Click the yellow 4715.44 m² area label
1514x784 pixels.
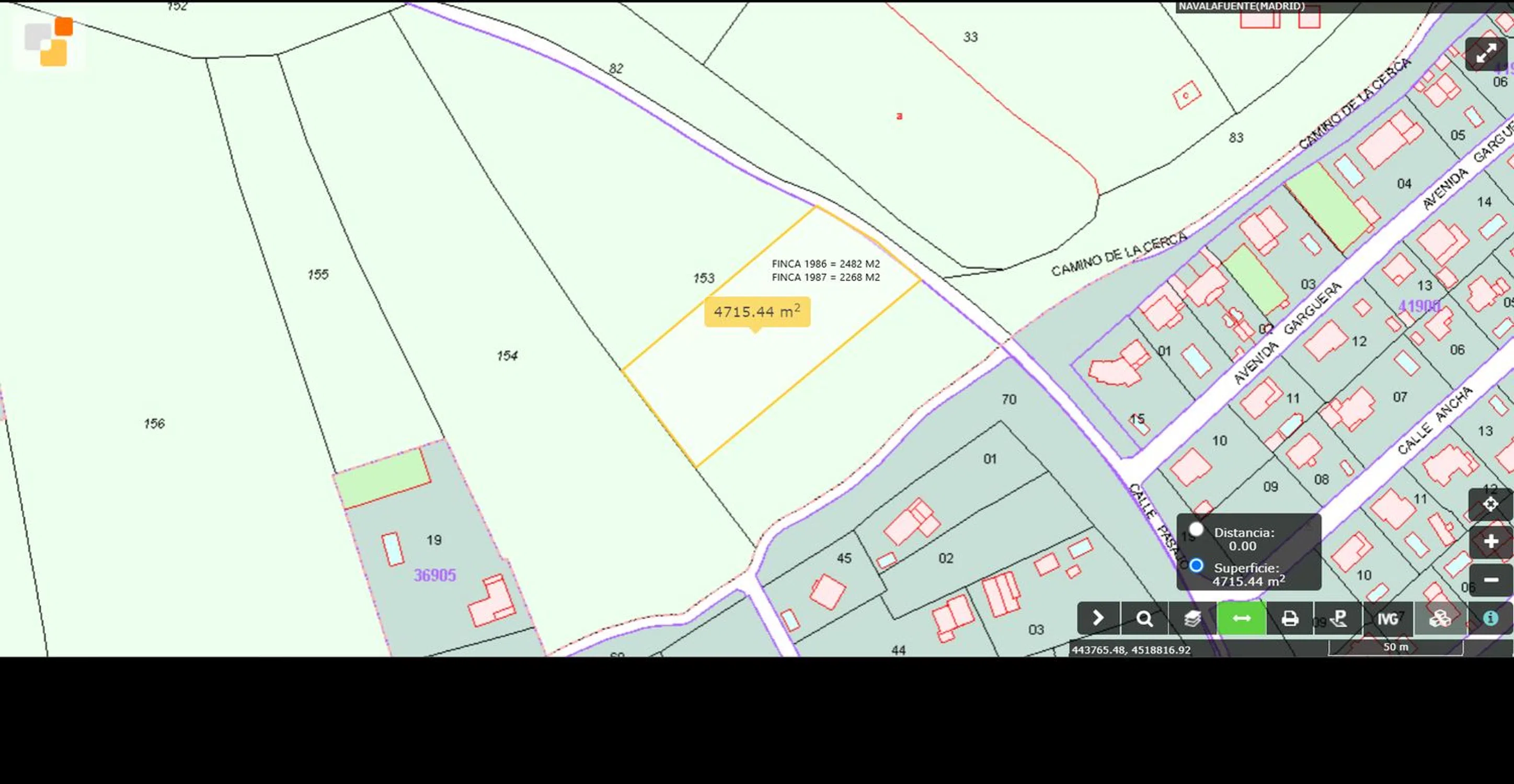tap(757, 312)
